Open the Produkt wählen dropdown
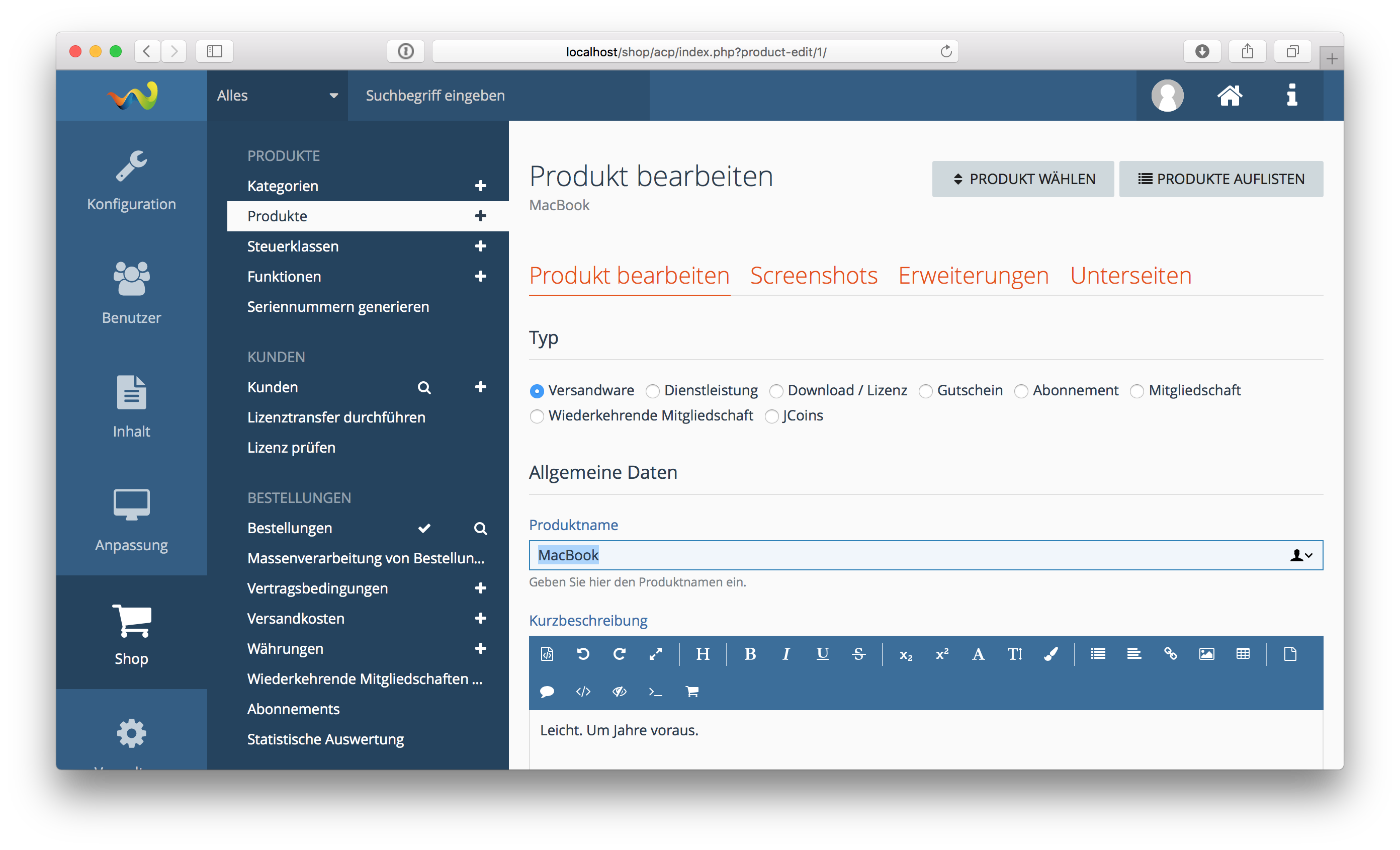The height and width of the screenshot is (850, 1400). [1022, 179]
